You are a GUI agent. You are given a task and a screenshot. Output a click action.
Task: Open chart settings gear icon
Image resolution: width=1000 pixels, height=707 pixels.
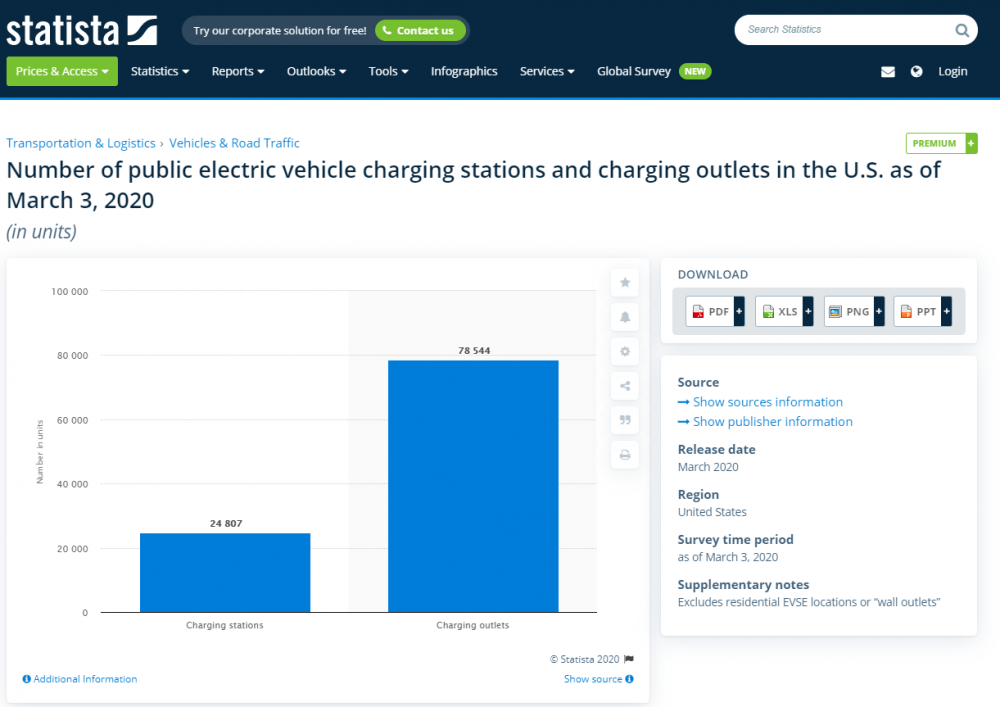click(625, 352)
